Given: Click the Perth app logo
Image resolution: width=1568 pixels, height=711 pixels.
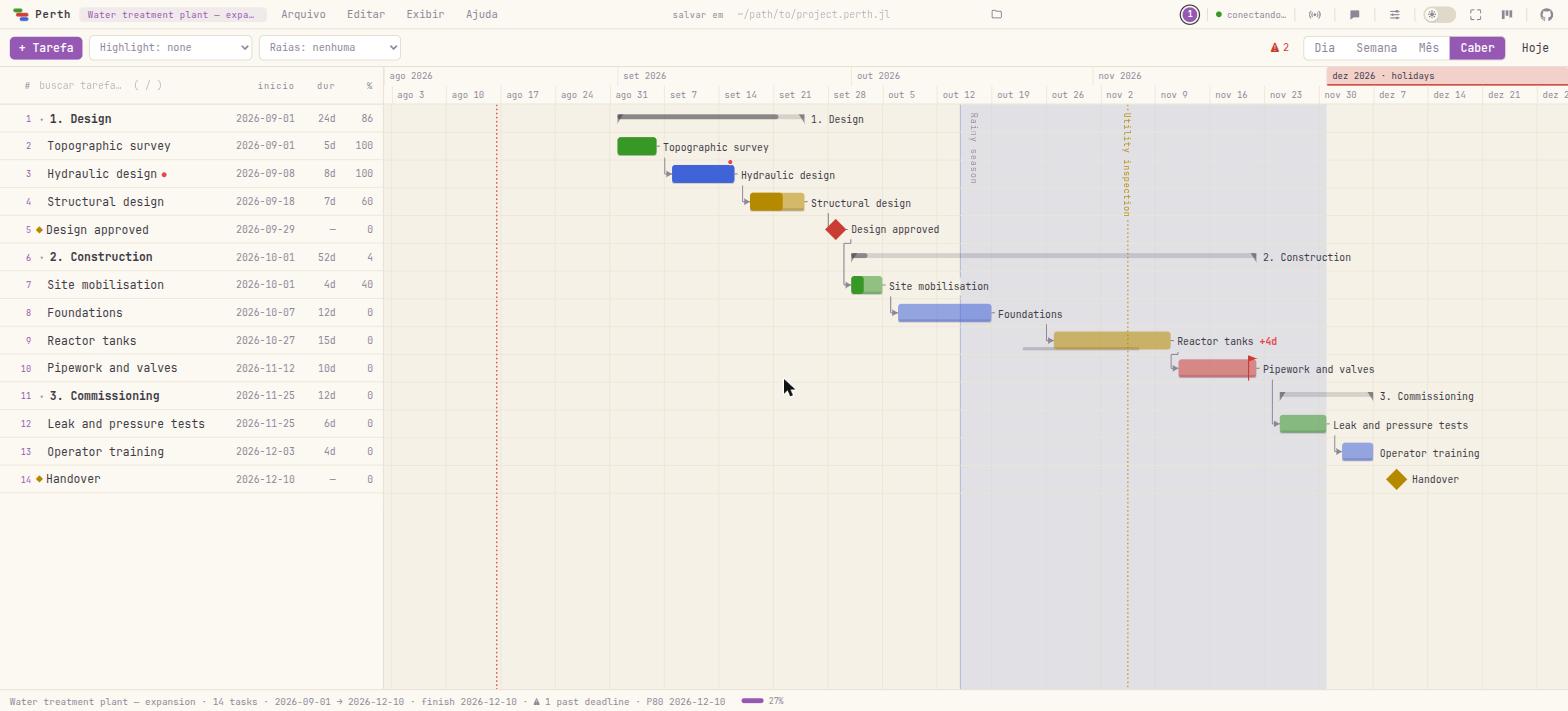Looking at the screenshot, I should click(21, 15).
